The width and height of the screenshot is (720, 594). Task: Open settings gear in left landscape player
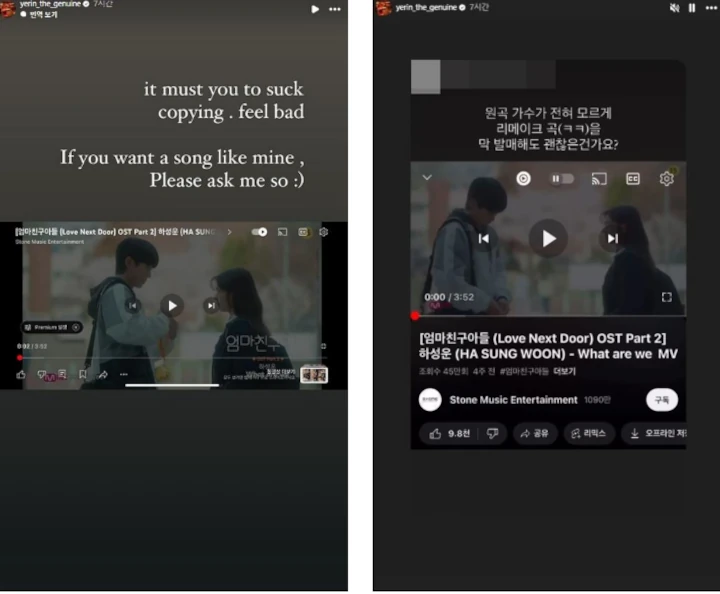pos(324,232)
